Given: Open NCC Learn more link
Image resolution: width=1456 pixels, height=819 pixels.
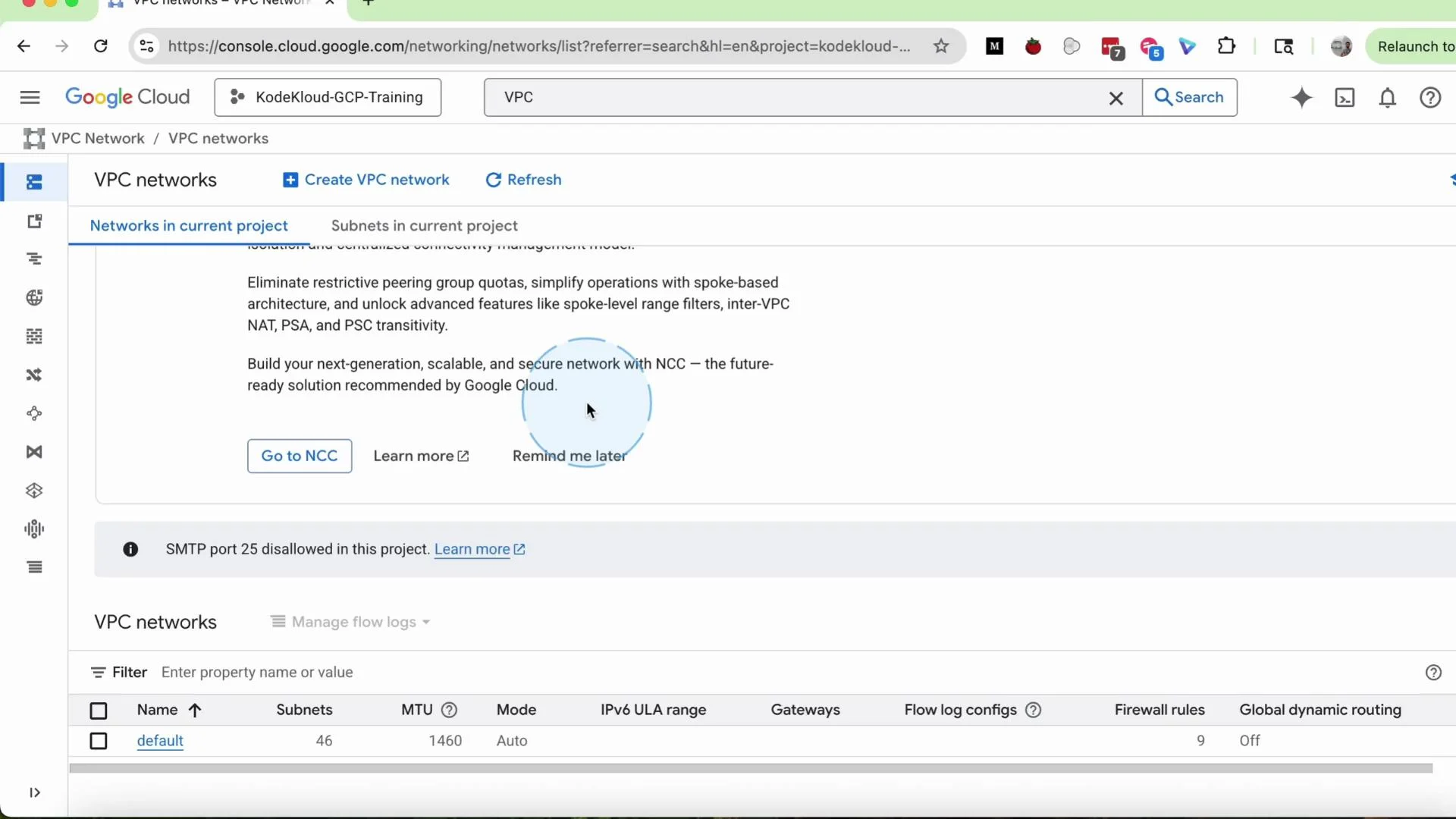Looking at the screenshot, I should click(x=421, y=456).
